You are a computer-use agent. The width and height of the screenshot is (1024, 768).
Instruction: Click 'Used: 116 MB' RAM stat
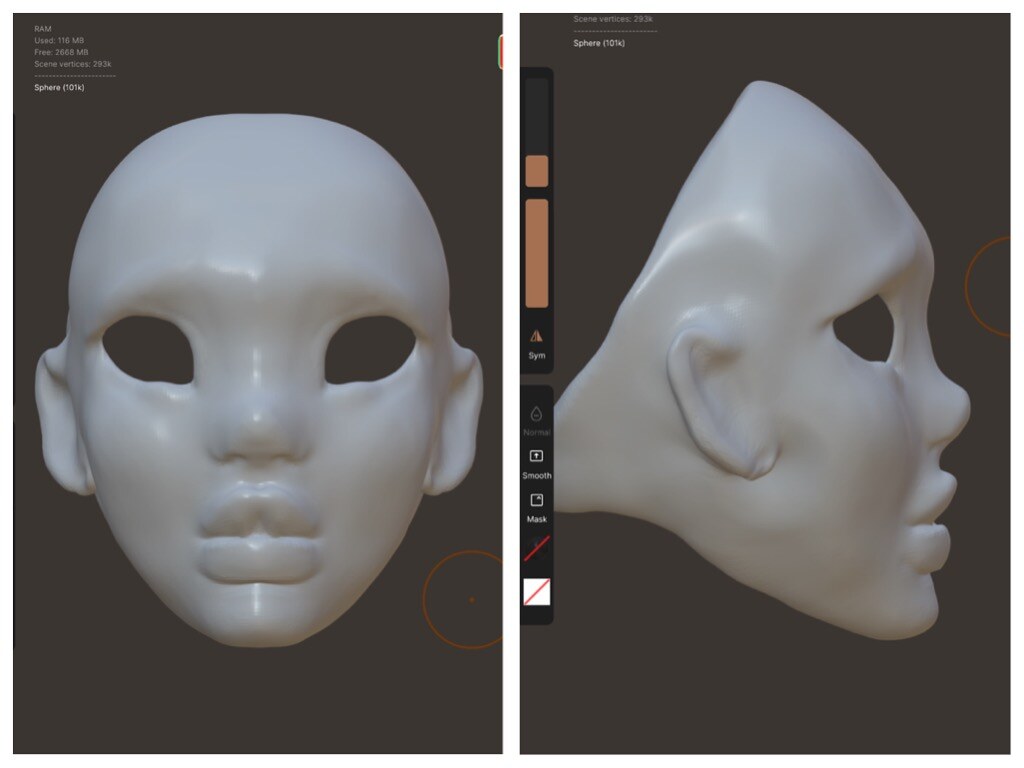tap(59, 40)
